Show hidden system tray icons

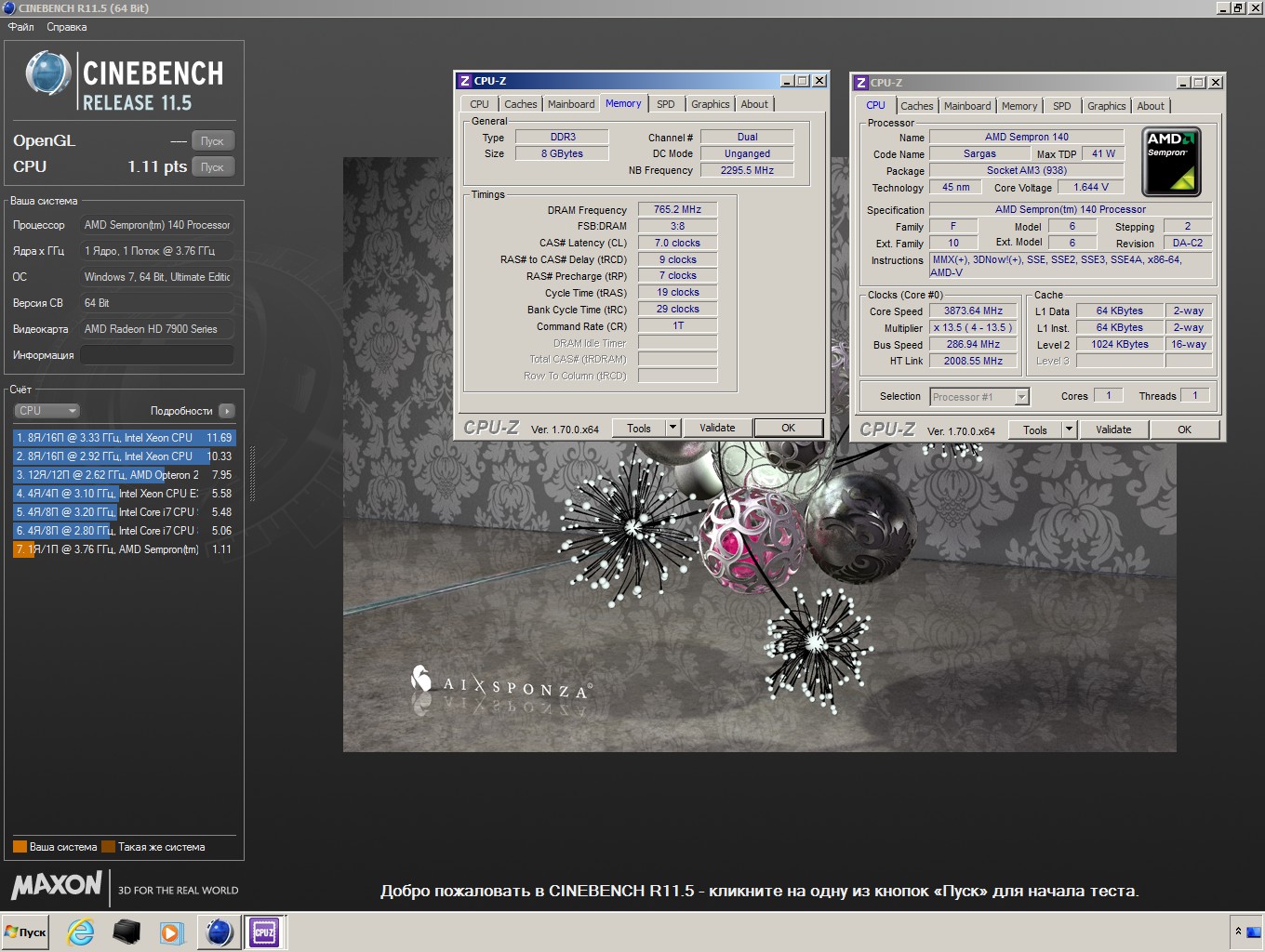click(x=1238, y=931)
